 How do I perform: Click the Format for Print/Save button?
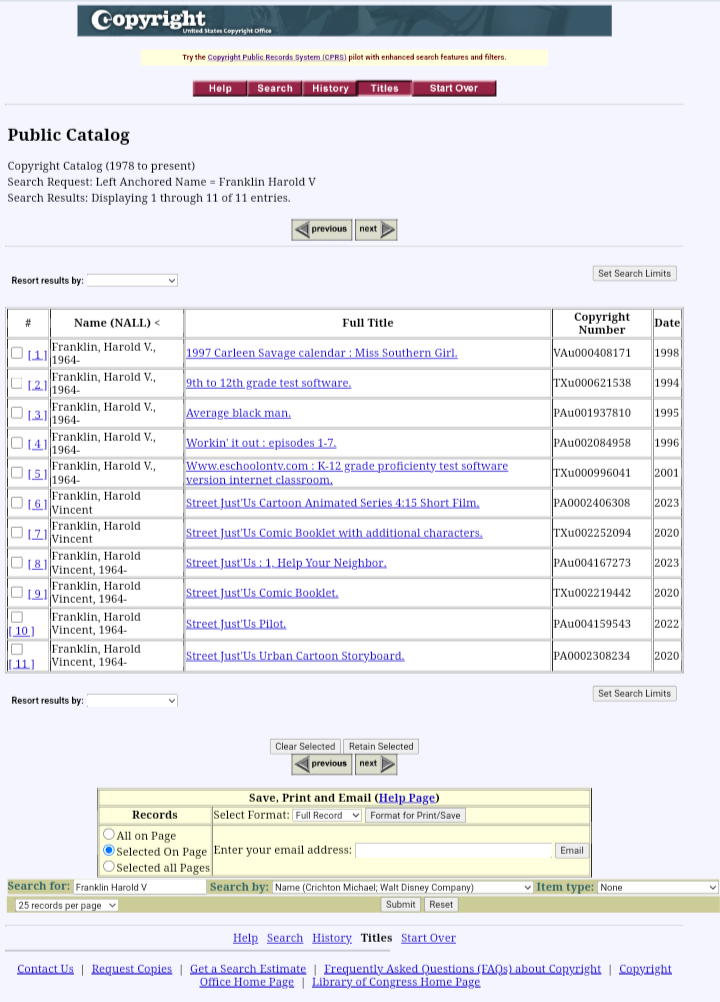tap(415, 816)
